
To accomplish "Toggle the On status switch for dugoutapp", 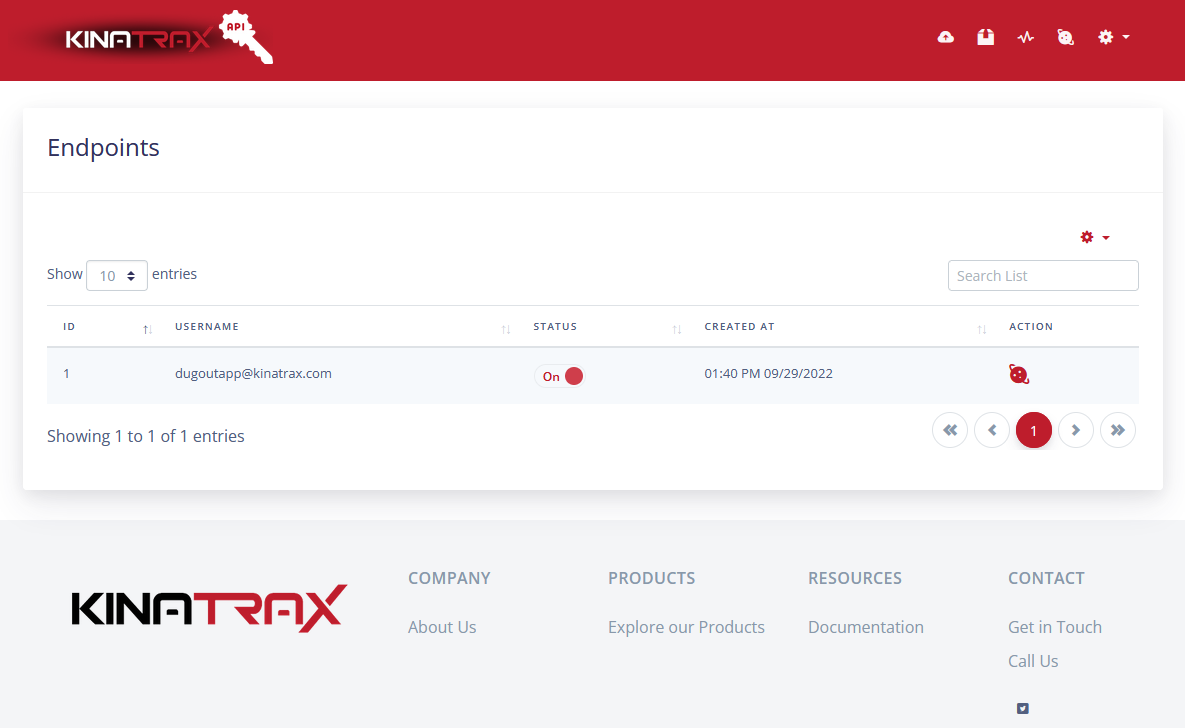I will point(560,376).
